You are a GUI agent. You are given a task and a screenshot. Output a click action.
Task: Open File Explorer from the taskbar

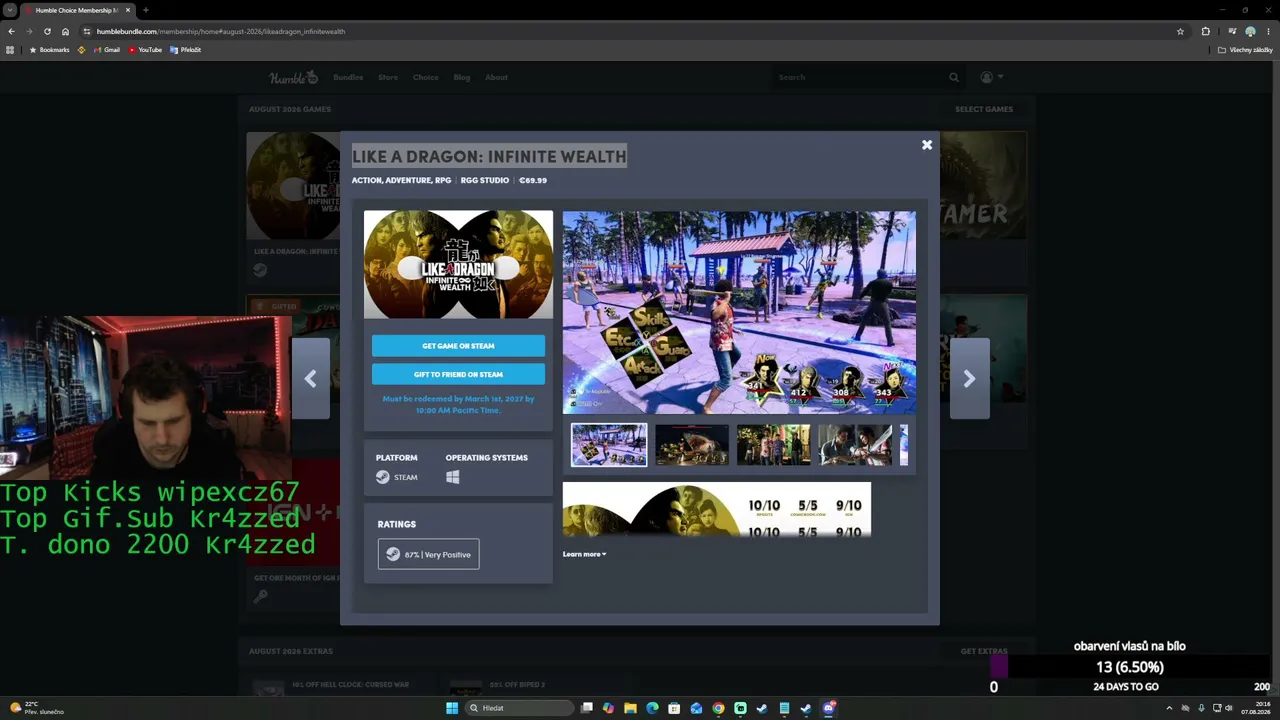[630, 708]
